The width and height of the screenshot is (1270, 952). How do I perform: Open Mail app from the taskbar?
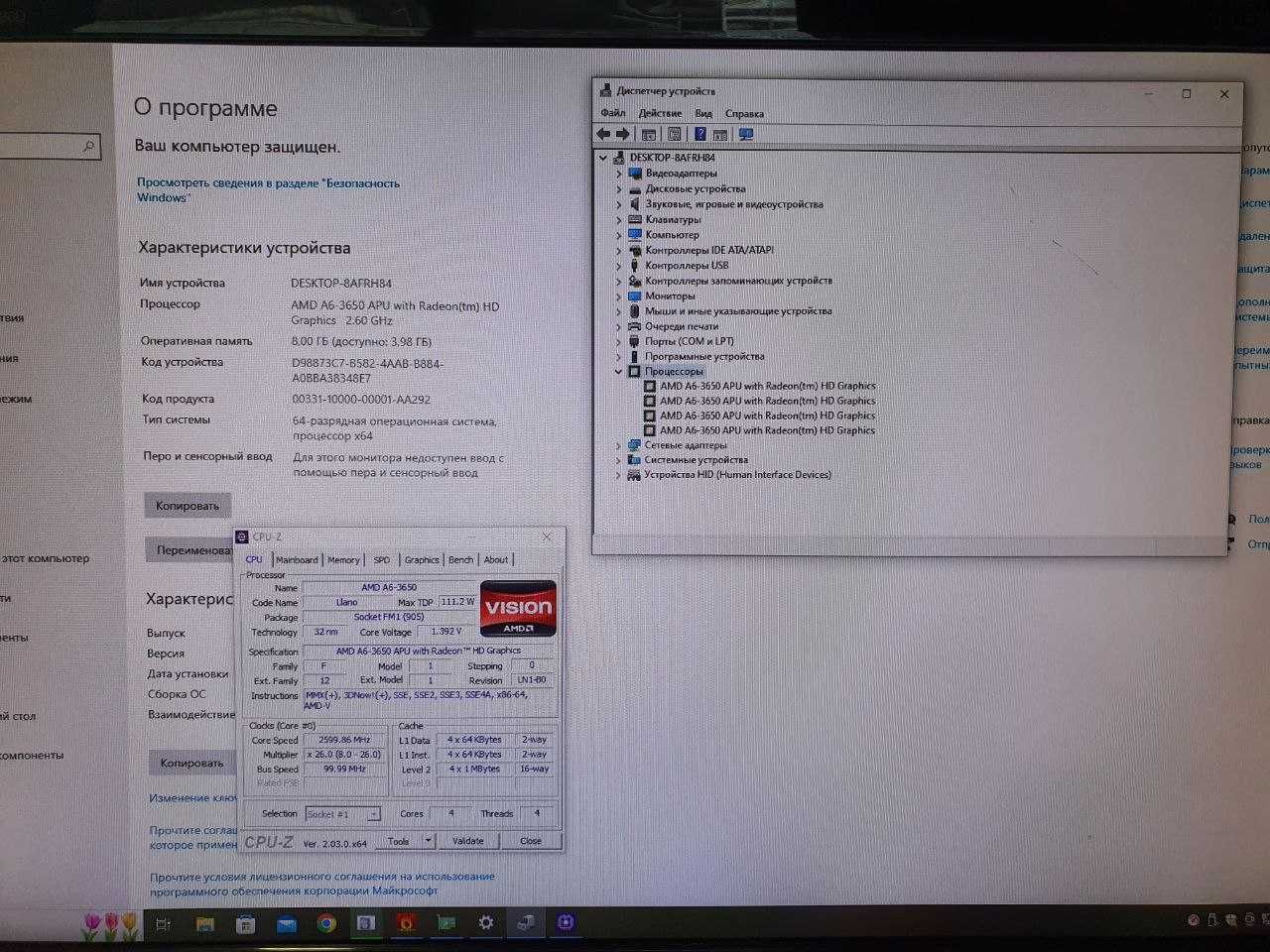tap(287, 923)
